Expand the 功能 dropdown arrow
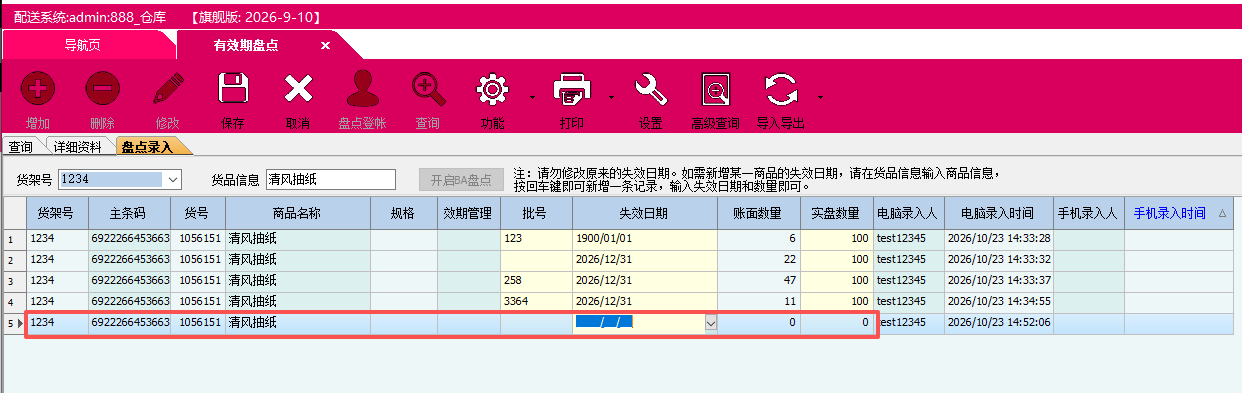Viewport: 1242px width, 393px height. click(532, 98)
